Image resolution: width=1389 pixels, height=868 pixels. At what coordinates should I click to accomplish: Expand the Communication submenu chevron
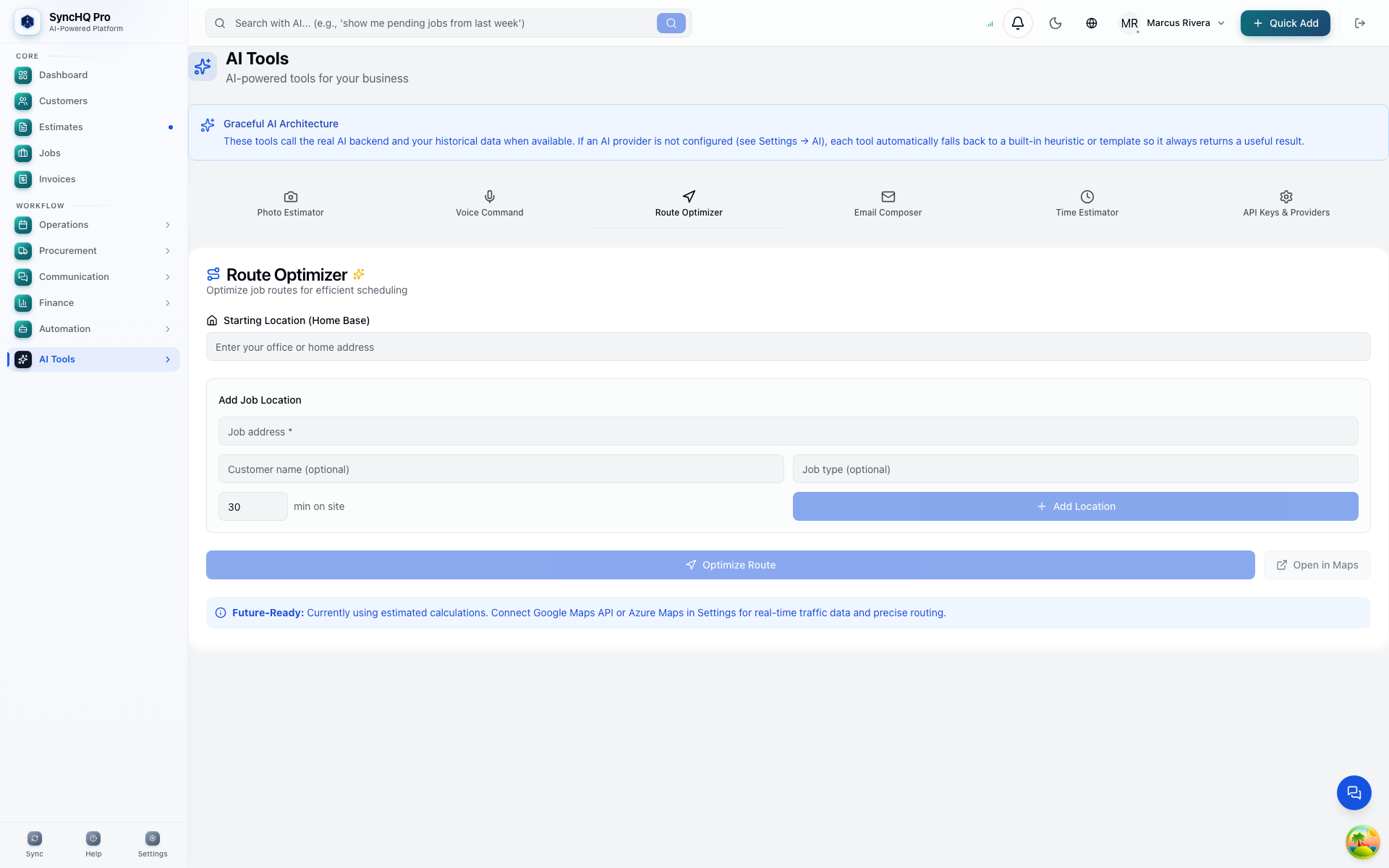pyautogui.click(x=168, y=277)
